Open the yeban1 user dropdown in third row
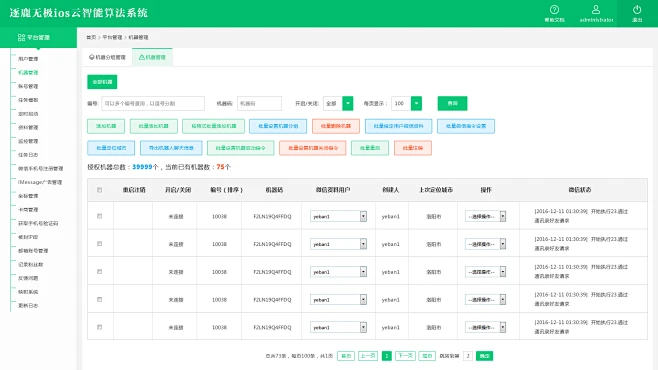 click(338, 272)
